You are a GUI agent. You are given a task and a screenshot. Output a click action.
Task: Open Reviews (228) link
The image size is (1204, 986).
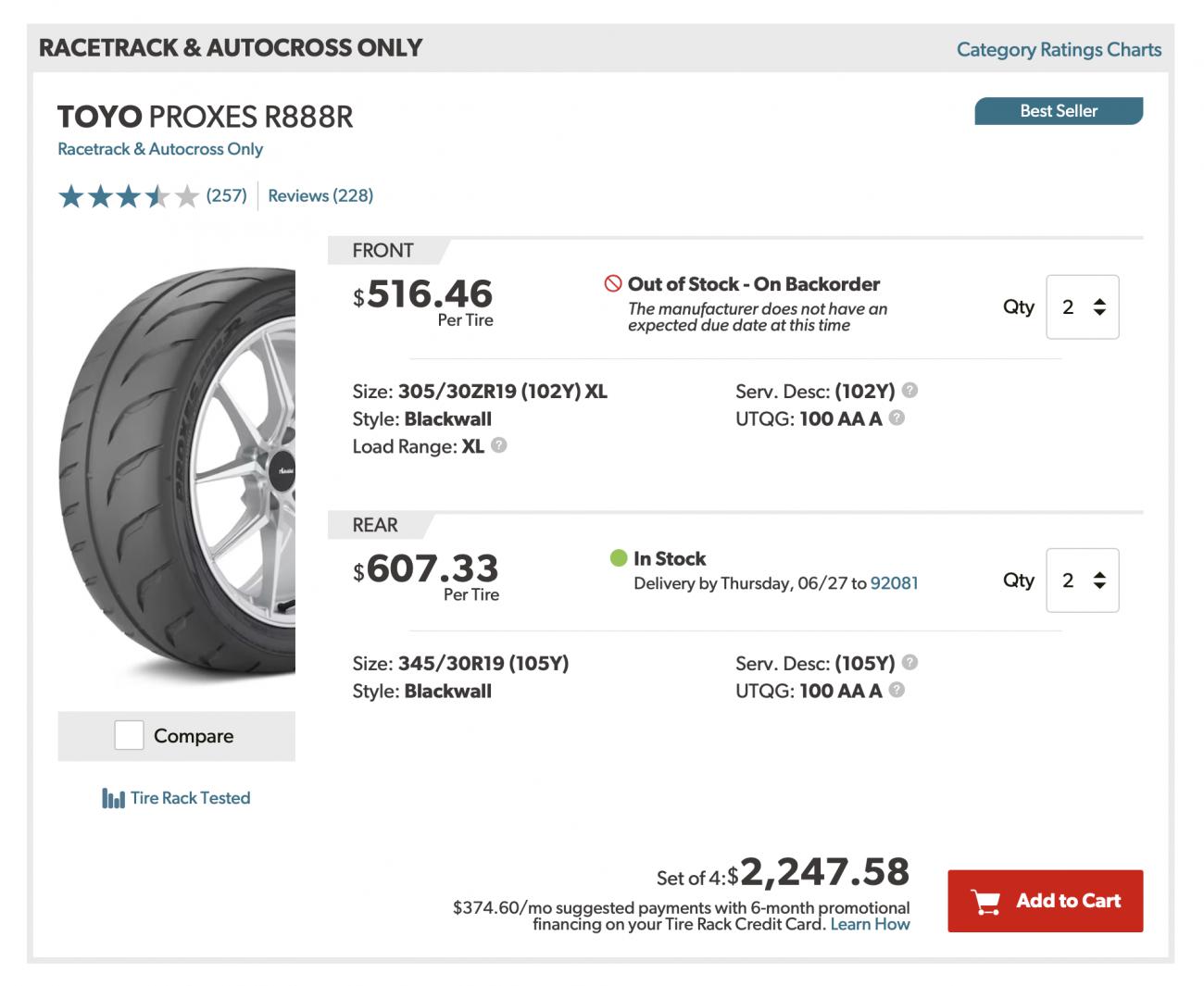point(320,195)
